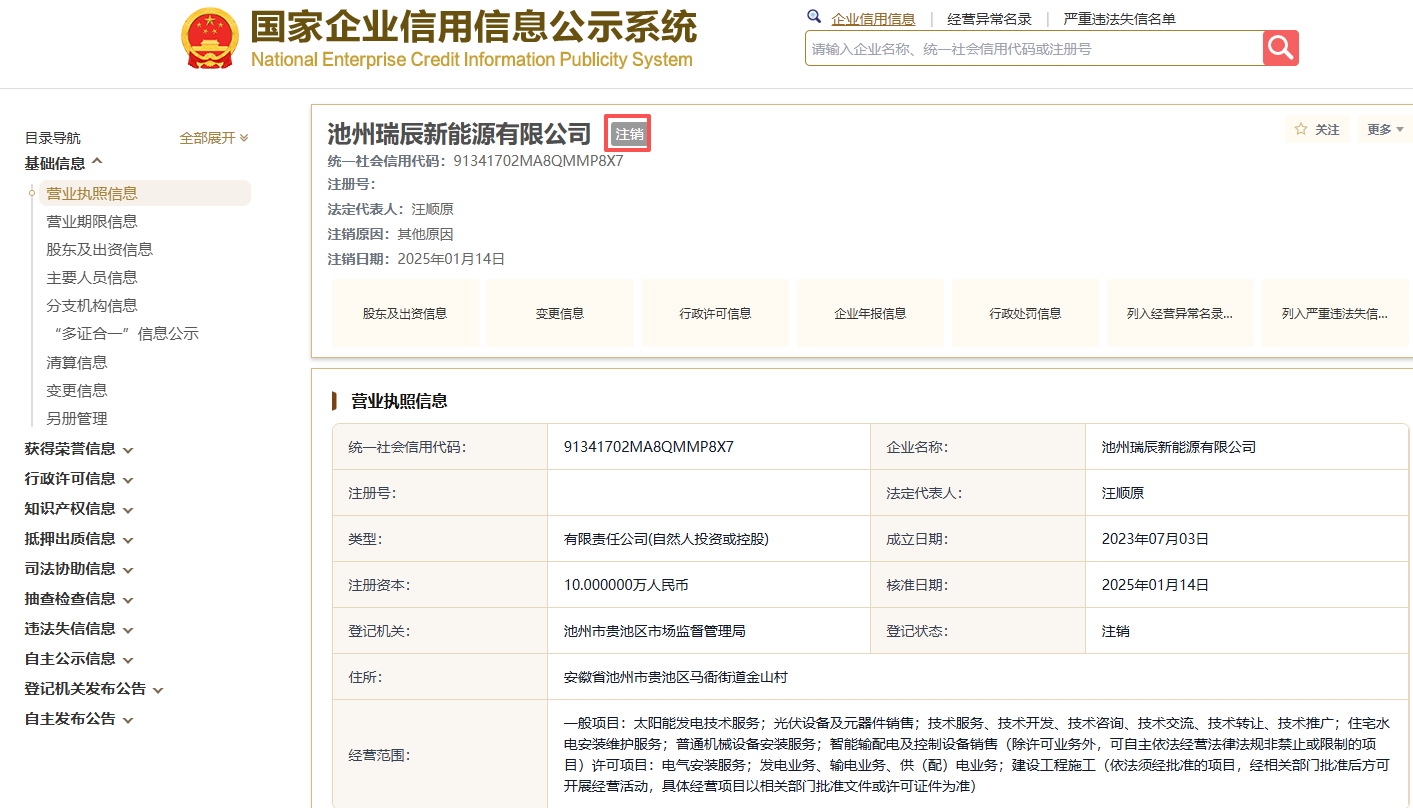Click the 变更信息 card button
Image resolution: width=1413 pixels, height=808 pixels.
coord(560,313)
